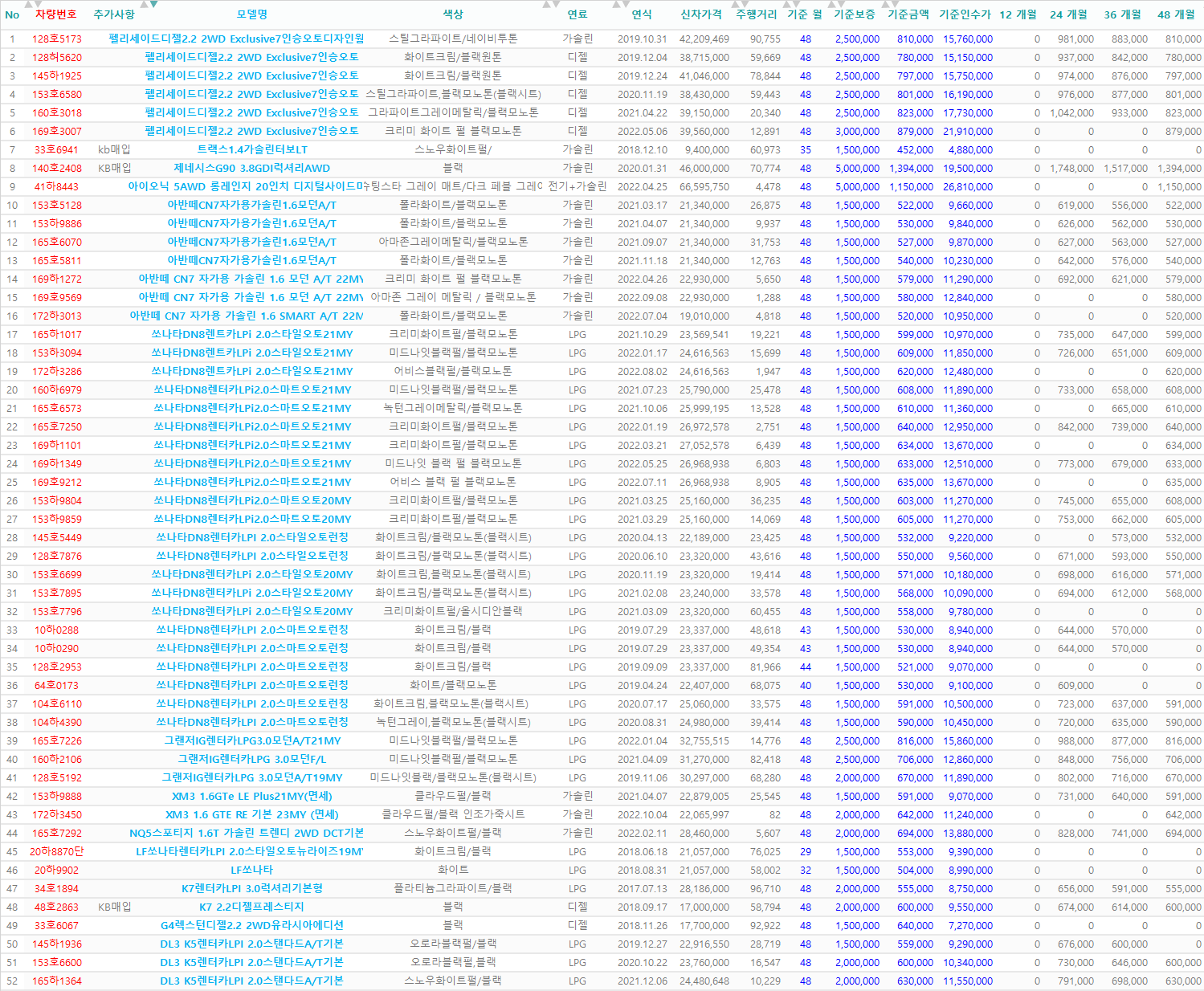Open the 그랜저IG렌터카LPG3.0모던A/T21MY model link
This screenshot has height=991, width=1204.
[252, 740]
